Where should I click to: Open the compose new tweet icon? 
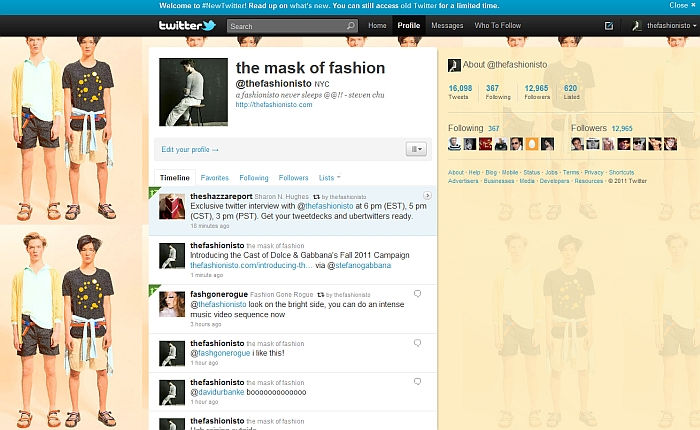click(x=610, y=26)
